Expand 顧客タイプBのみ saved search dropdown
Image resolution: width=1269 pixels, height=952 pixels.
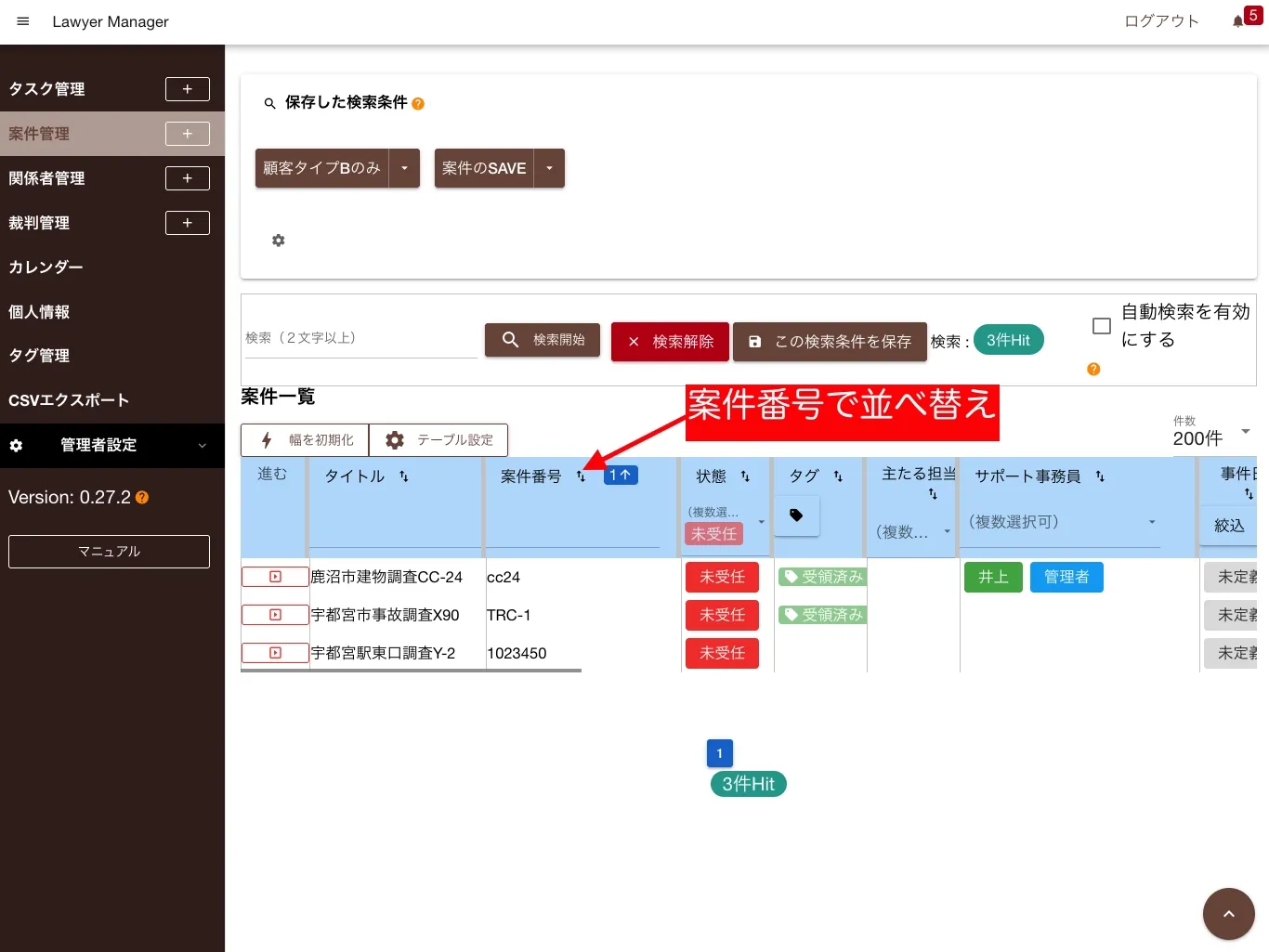(404, 168)
